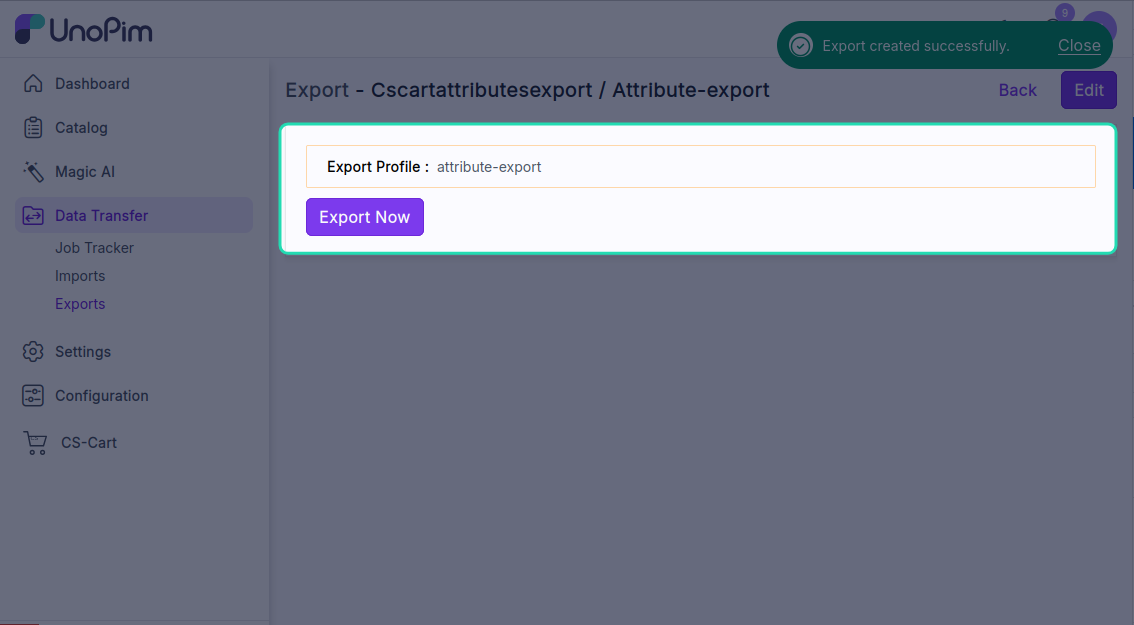Click the Edit button
Screen dimensions: 1134x625
coord(1088,90)
